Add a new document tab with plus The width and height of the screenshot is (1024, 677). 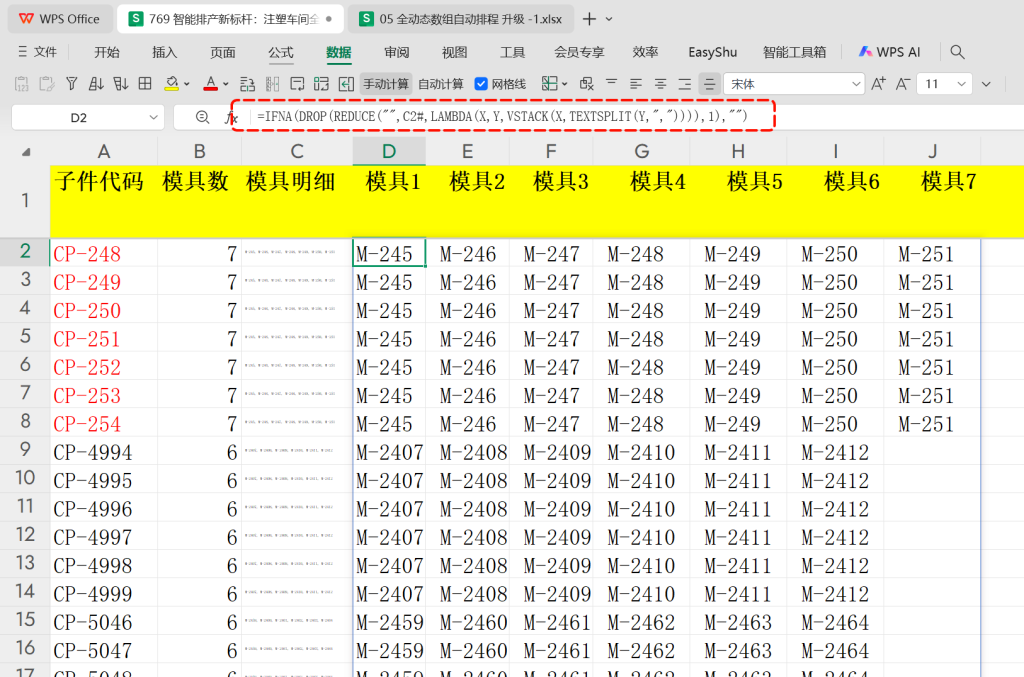[x=589, y=19]
